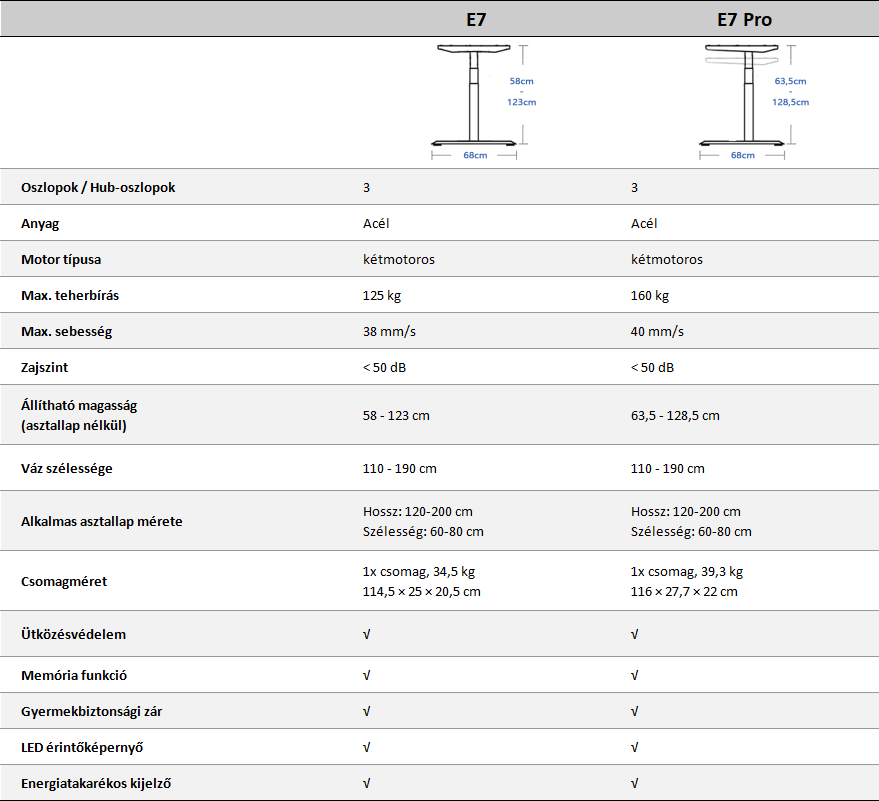879x801 pixels.
Task: Click the Oszlopok / Hub-oszlopok row label
Action: 98,188
